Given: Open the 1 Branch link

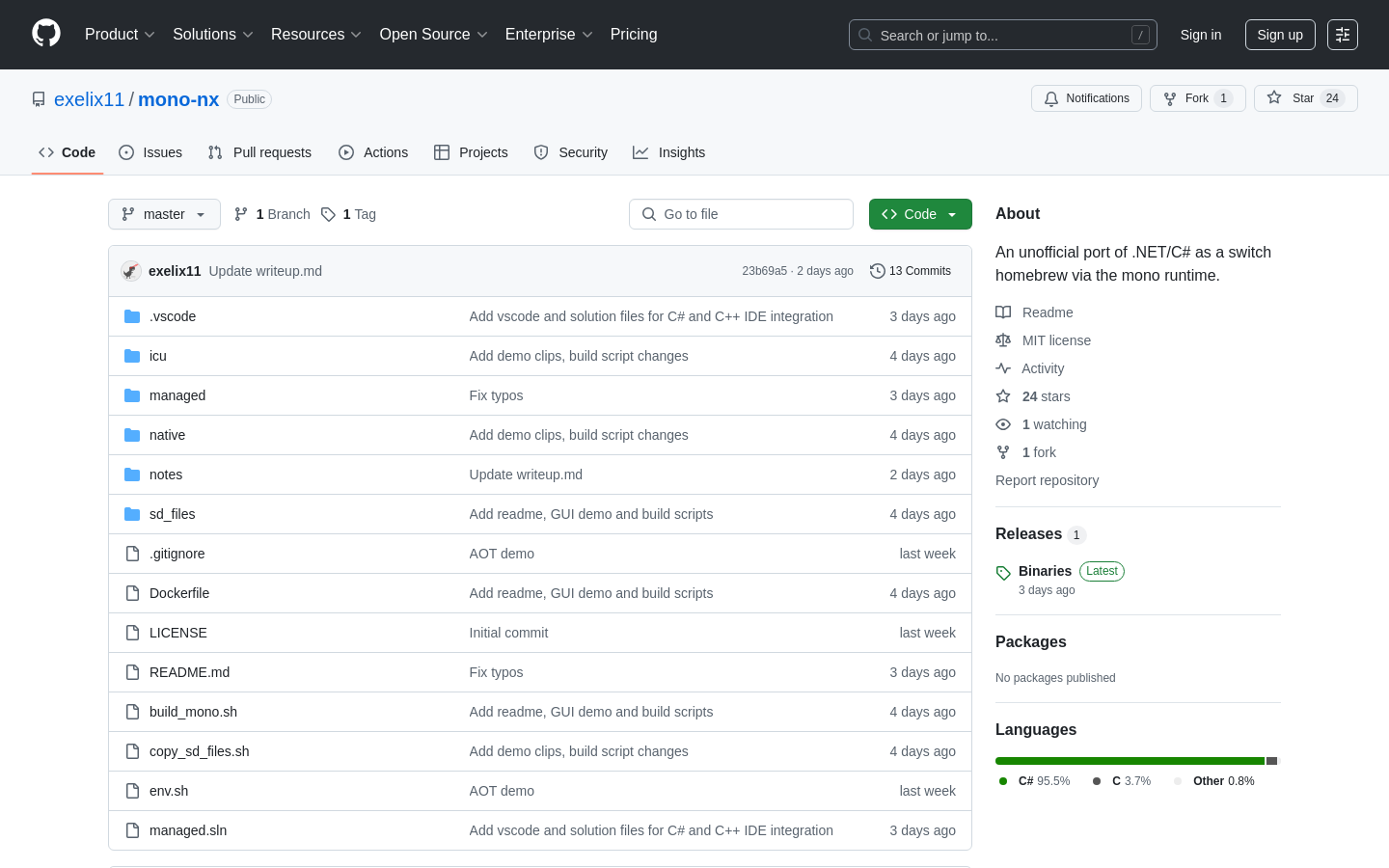Looking at the screenshot, I should point(272,214).
